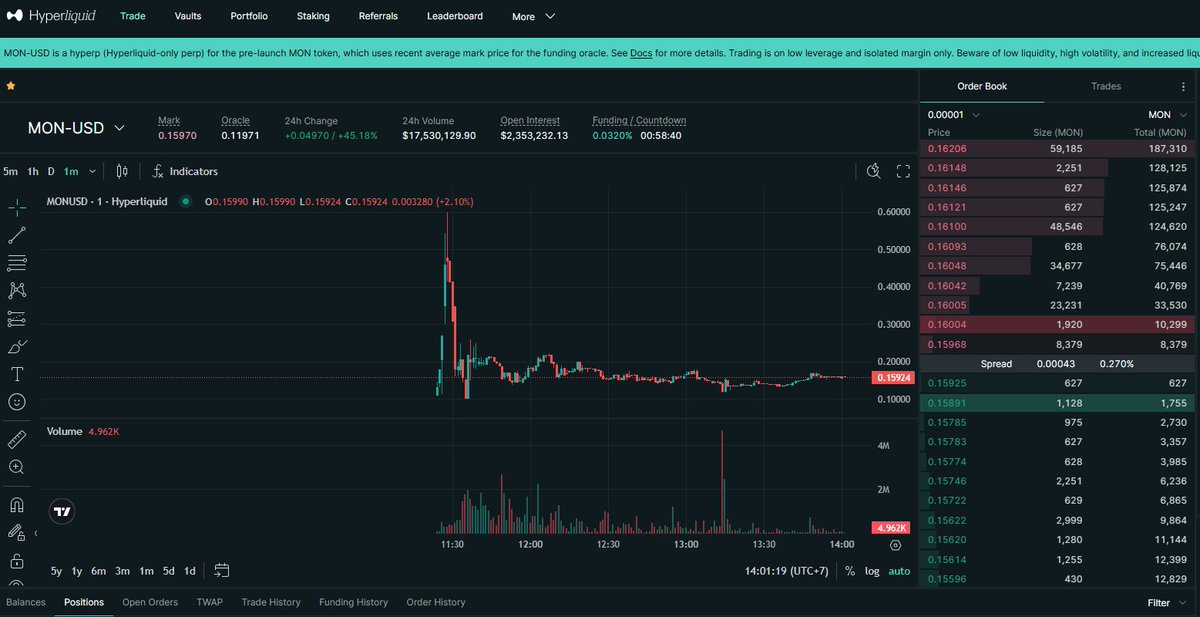Switch to the Open Orders tab
1200x617 pixels.
coord(150,602)
